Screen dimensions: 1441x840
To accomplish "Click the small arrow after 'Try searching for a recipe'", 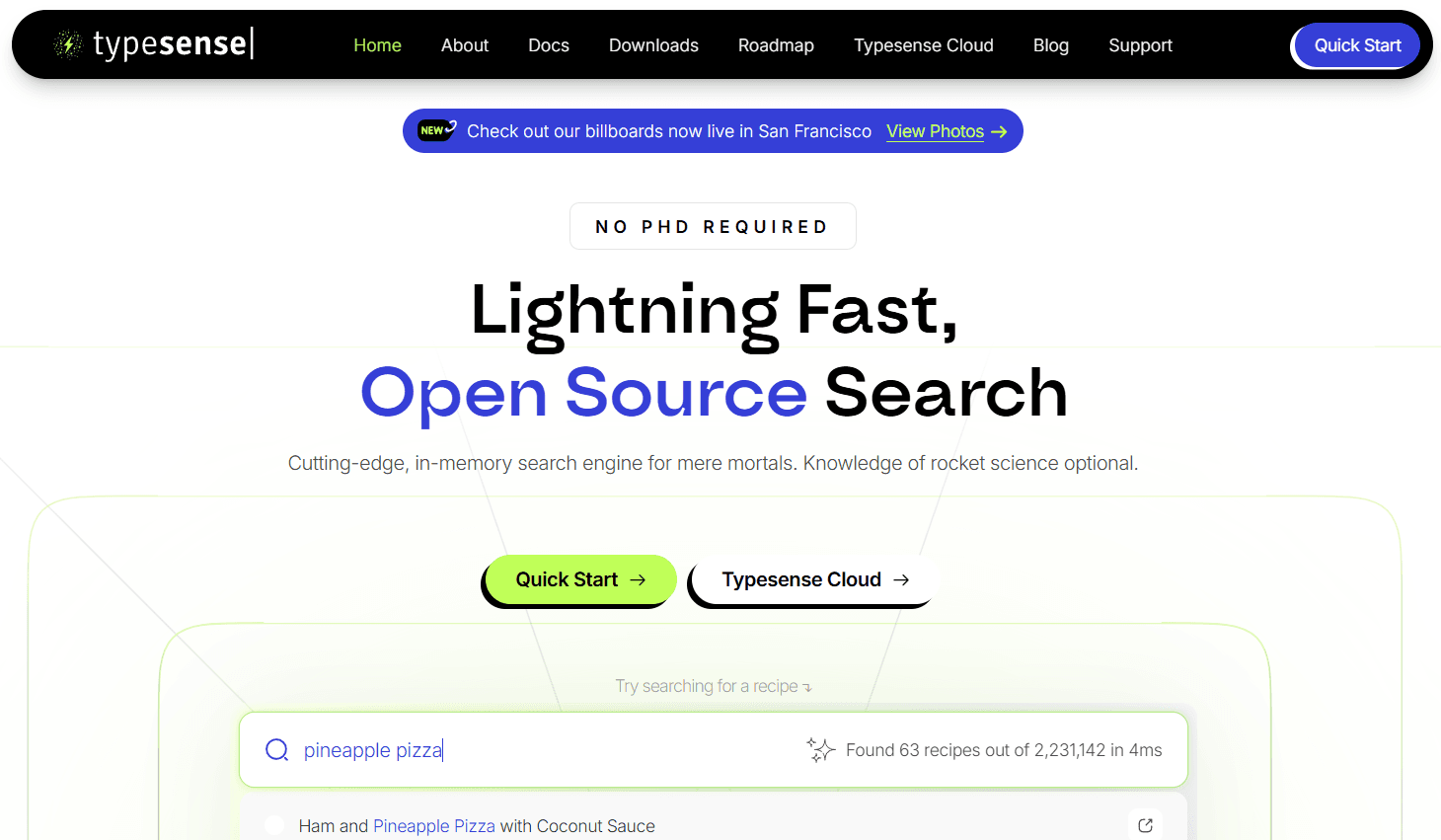I will click(x=807, y=688).
